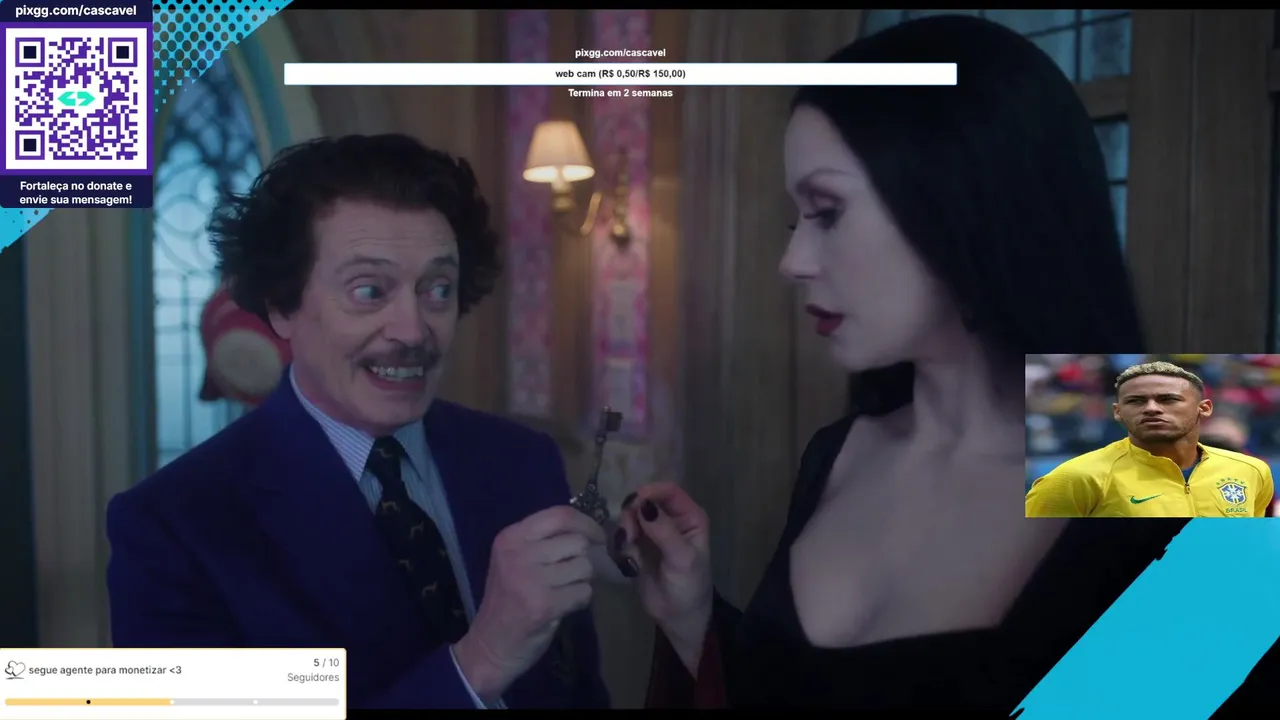The width and height of the screenshot is (1280, 720).
Task: Click the pixgg donation QR code
Action: point(76,98)
